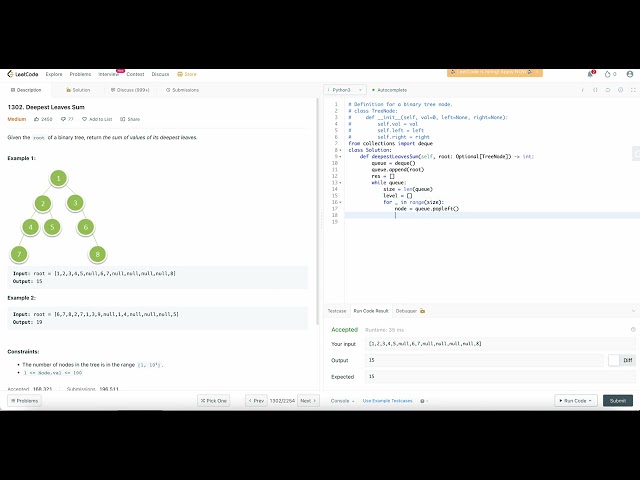
Task: Fold the def deepestLeavesSum line 9 arrow
Action: [x=340, y=157]
